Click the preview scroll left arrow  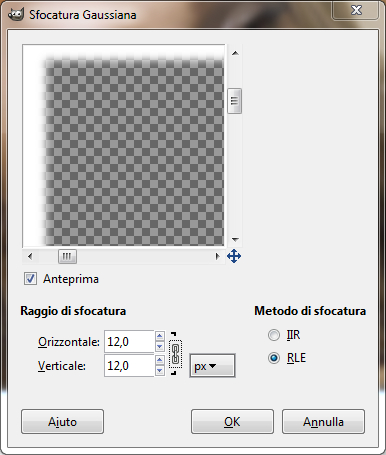tap(30, 256)
